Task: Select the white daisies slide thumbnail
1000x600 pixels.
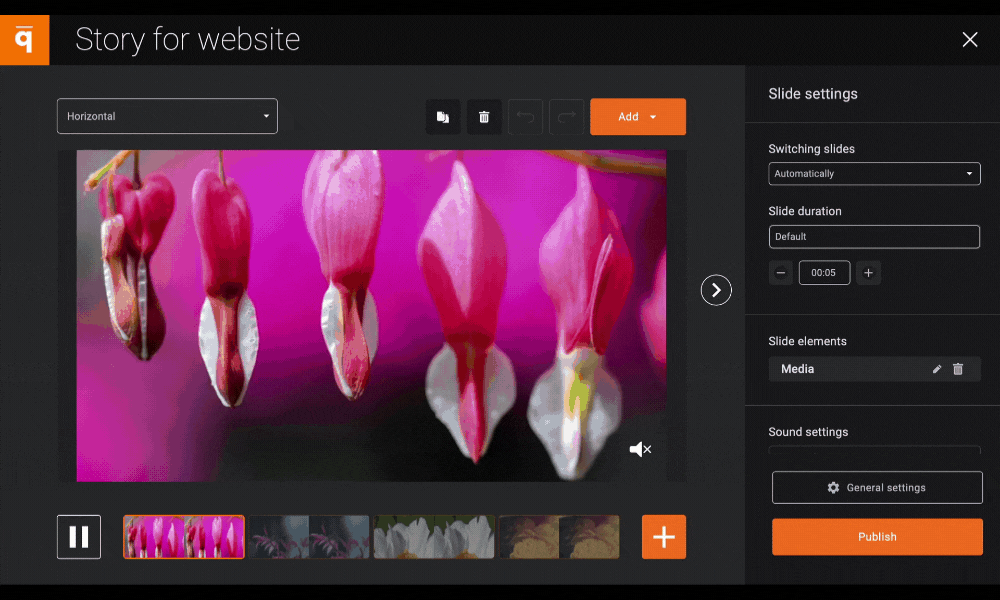Action: [434, 537]
